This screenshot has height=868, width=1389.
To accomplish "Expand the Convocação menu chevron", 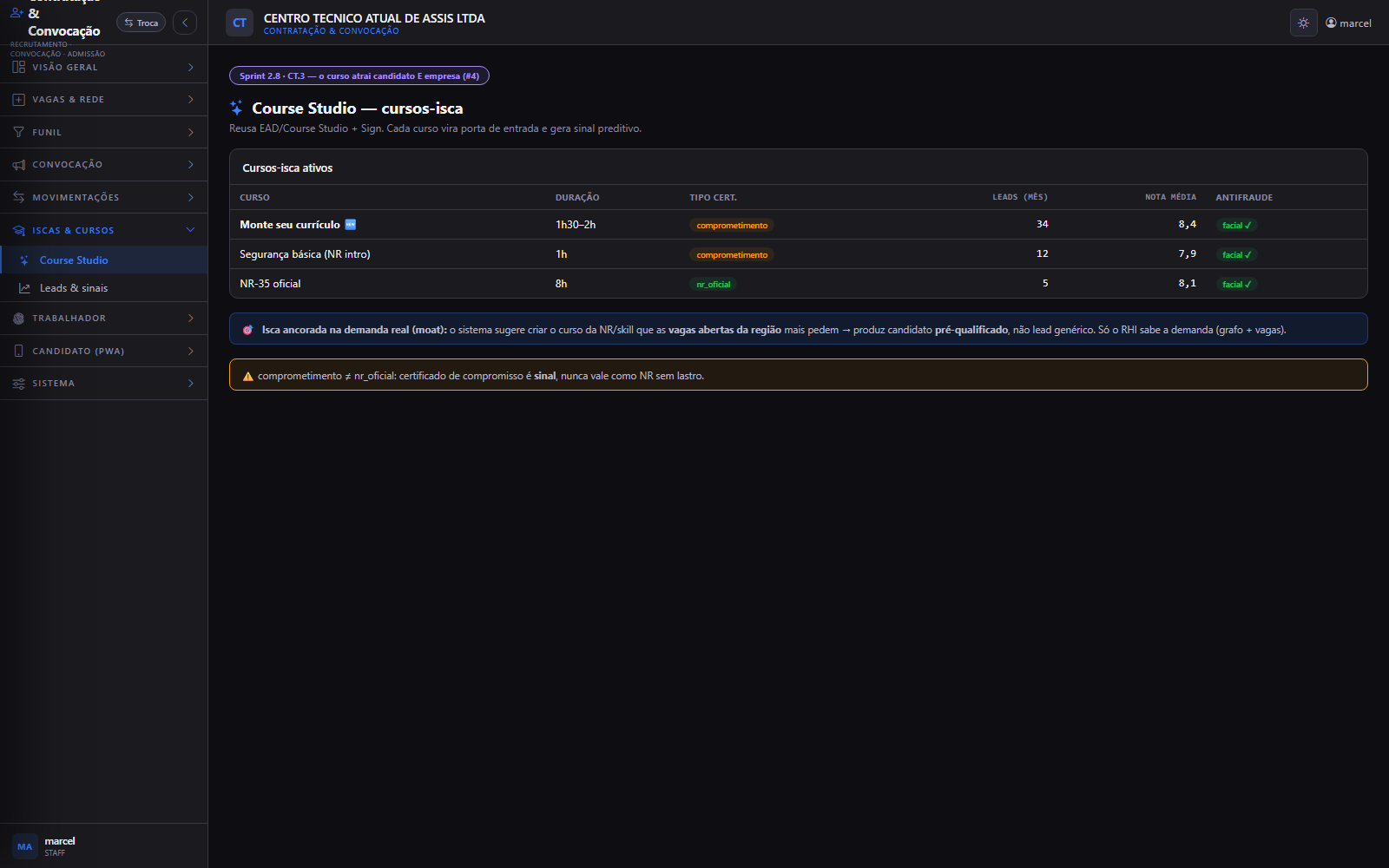I will point(190,165).
